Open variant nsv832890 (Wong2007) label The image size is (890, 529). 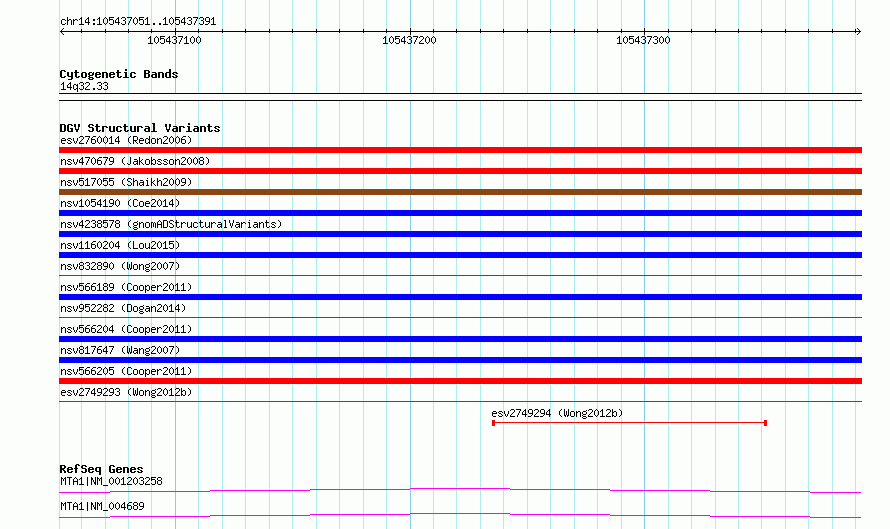(120, 266)
